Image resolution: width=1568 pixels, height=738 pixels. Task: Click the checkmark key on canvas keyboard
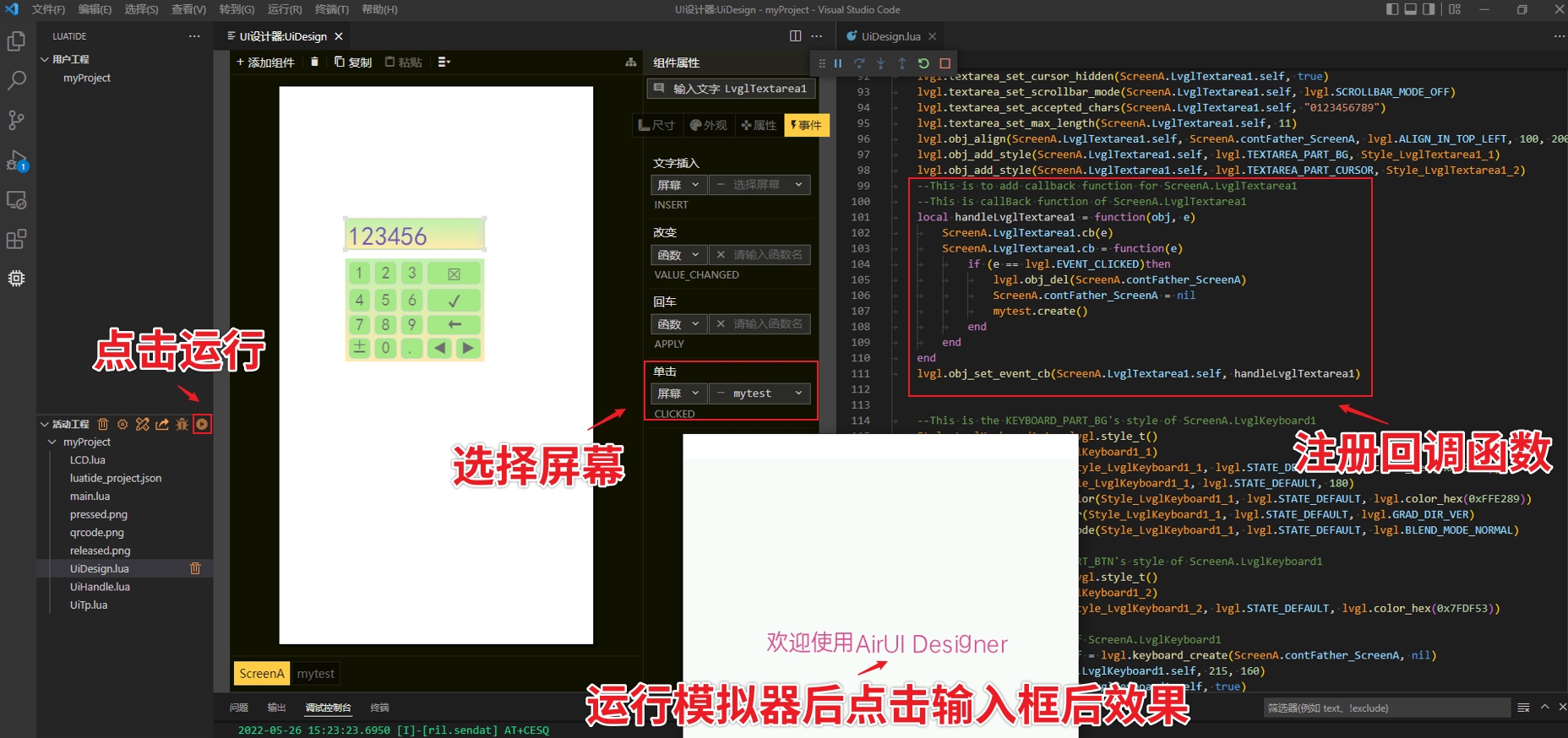point(454,300)
